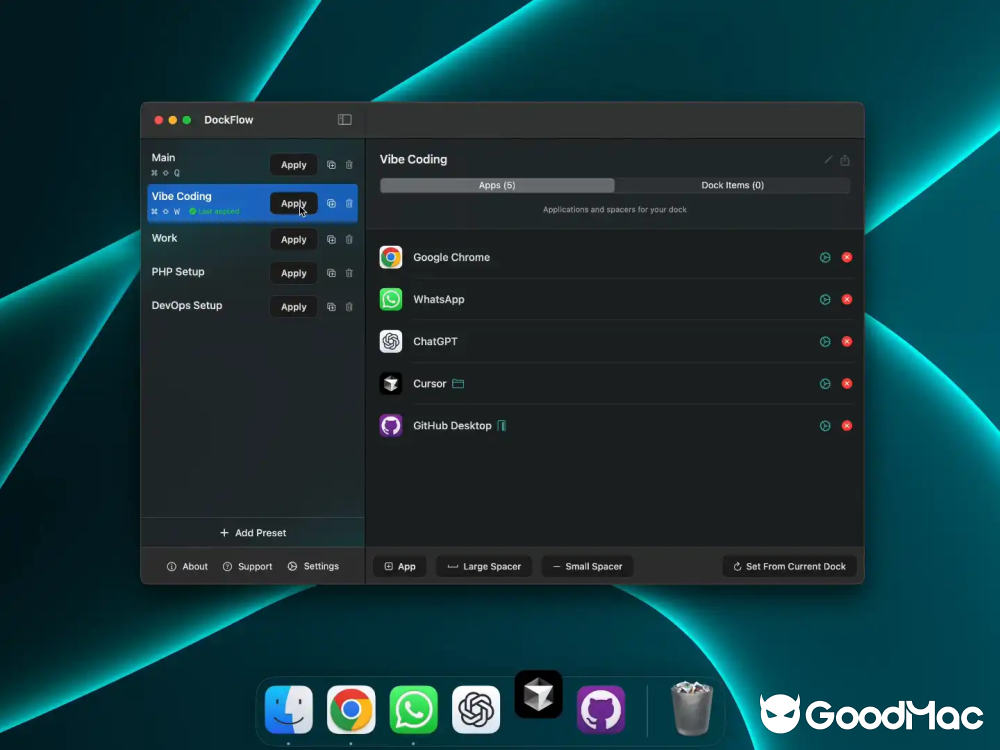Click Add Preset
Screen dimensions: 1000x750
(x=253, y=533)
